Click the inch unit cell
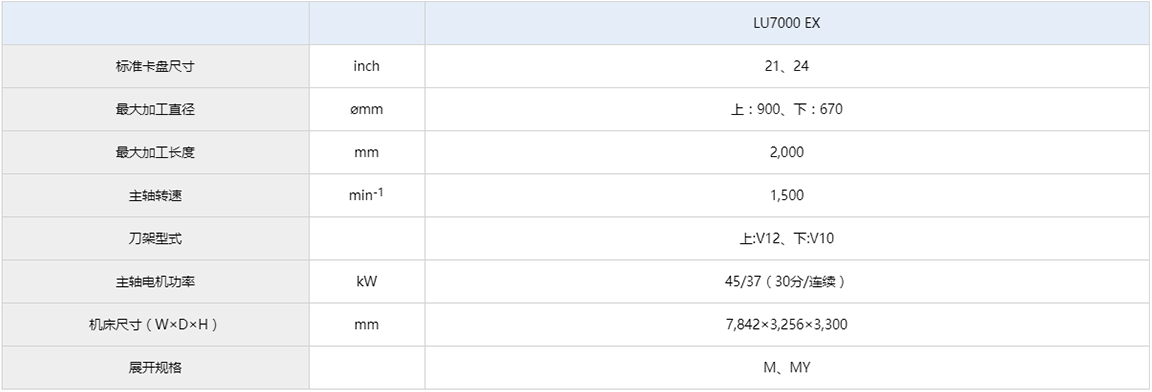The image size is (1152, 392). (367, 66)
